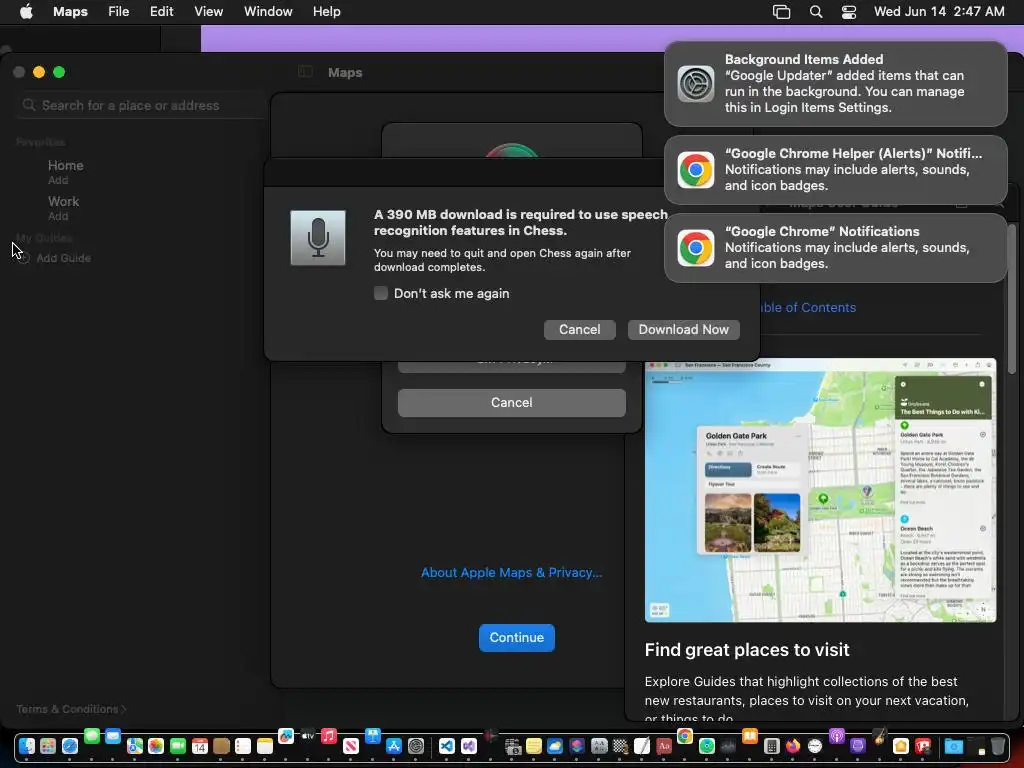1024x768 pixels.
Task: Open Spotlight search in menu bar
Action: coord(816,12)
